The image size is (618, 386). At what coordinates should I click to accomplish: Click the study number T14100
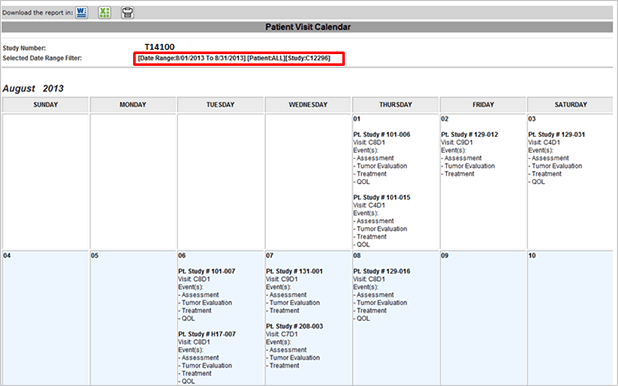click(160, 47)
